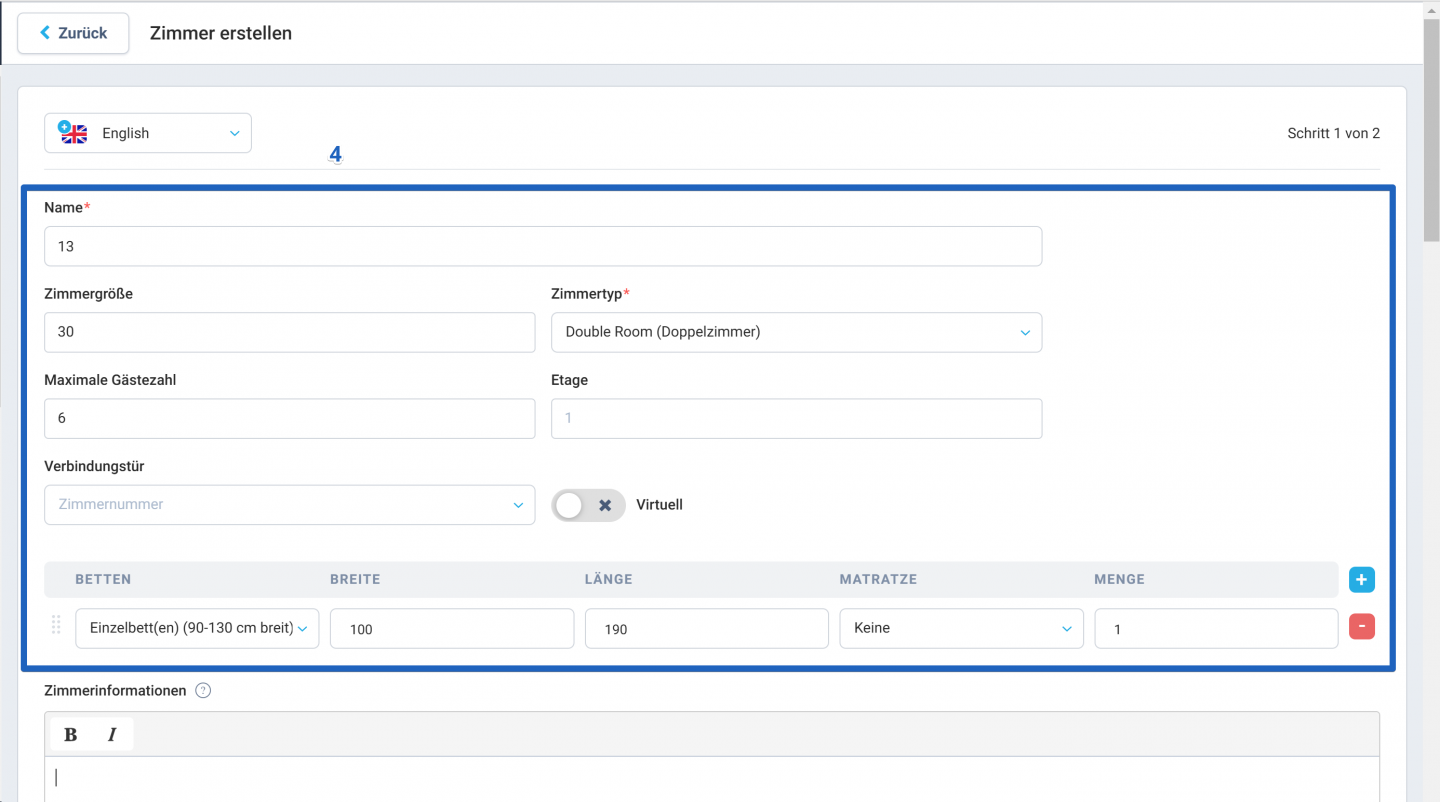1440x802 pixels.
Task: Click the UK flag language icon
Action: pos(73,133)
